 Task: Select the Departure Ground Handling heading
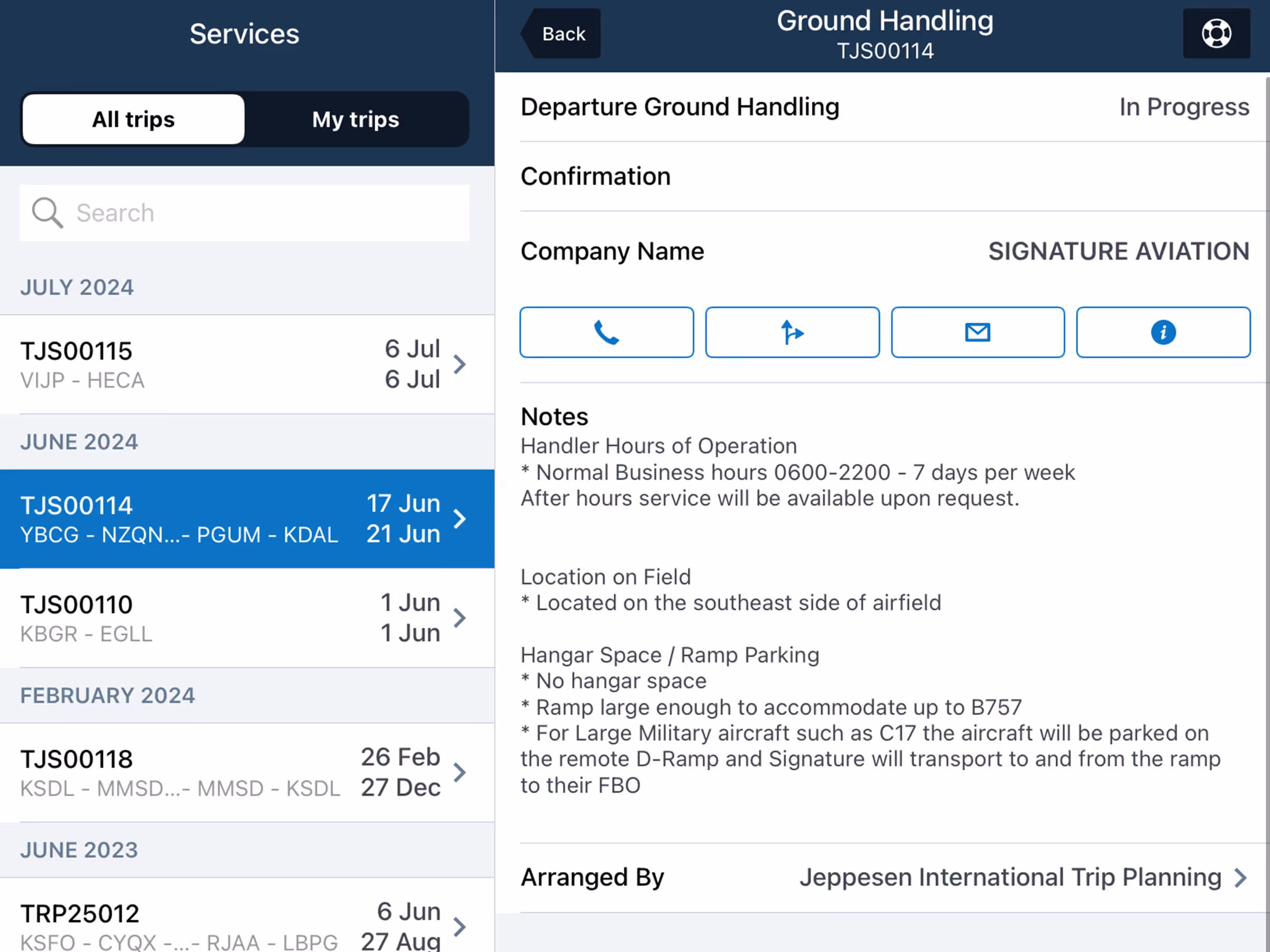click(x=680, y=107)
